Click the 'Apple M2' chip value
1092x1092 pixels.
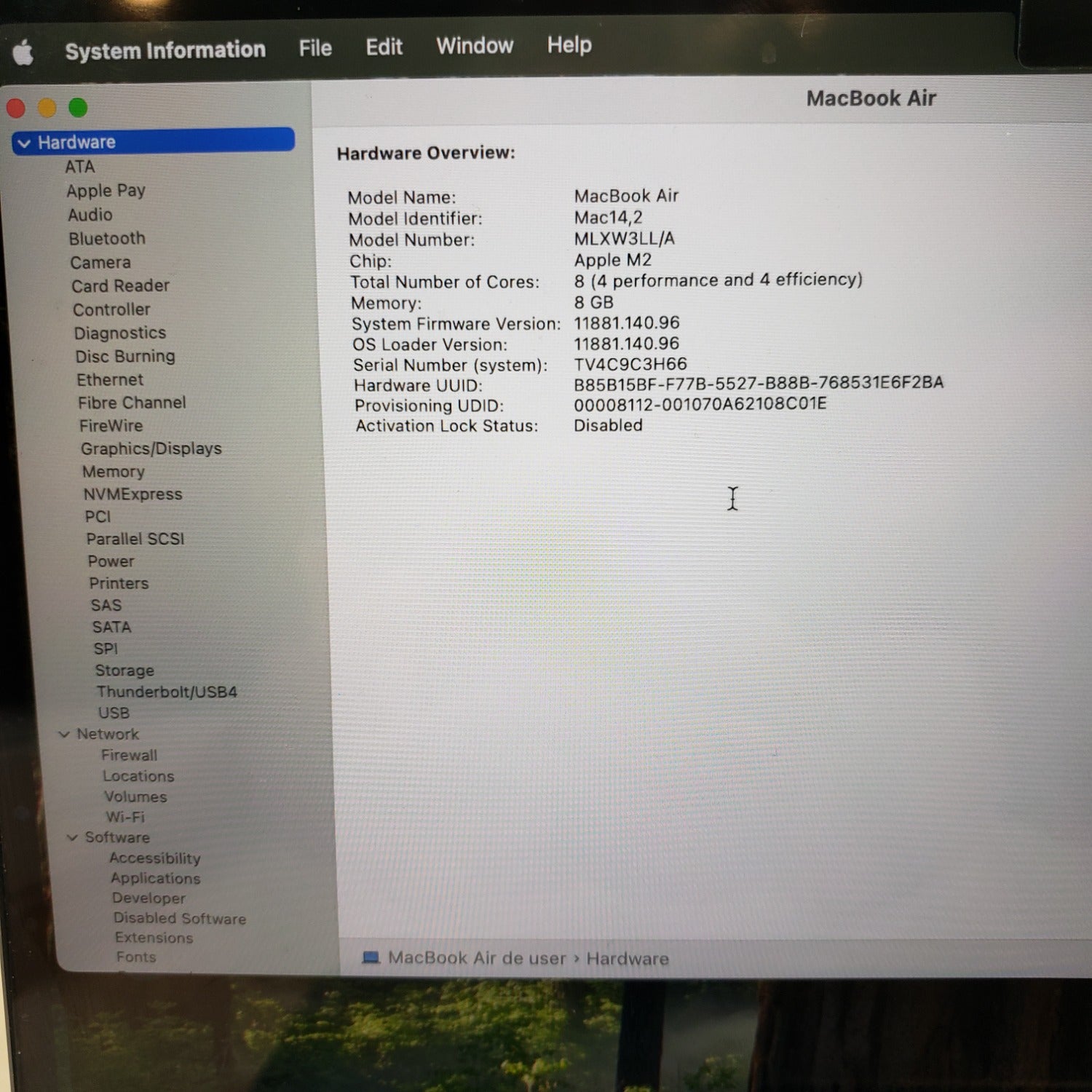[x=613, y=260]
